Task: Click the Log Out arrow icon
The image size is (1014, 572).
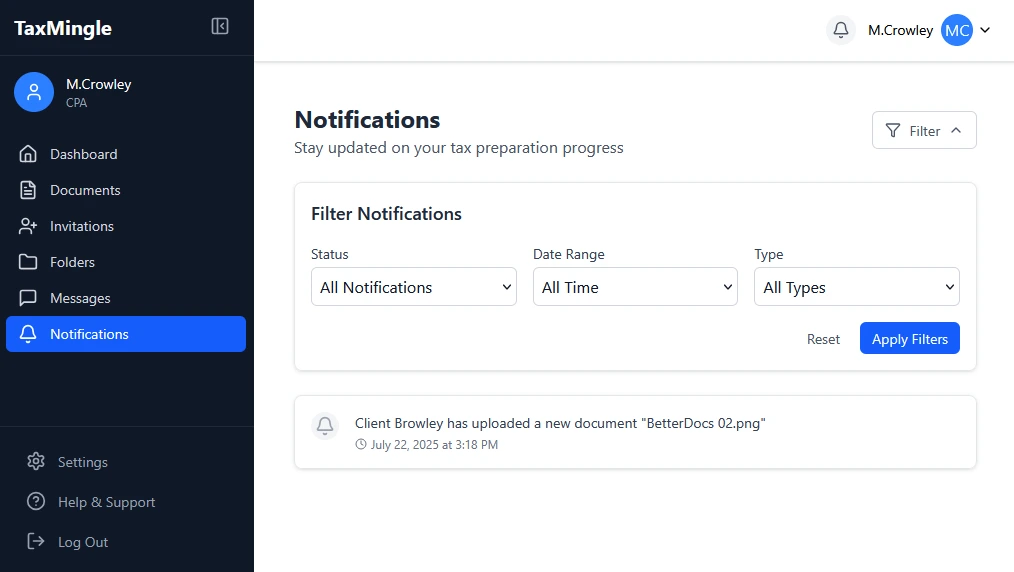Action: [36, 542]
